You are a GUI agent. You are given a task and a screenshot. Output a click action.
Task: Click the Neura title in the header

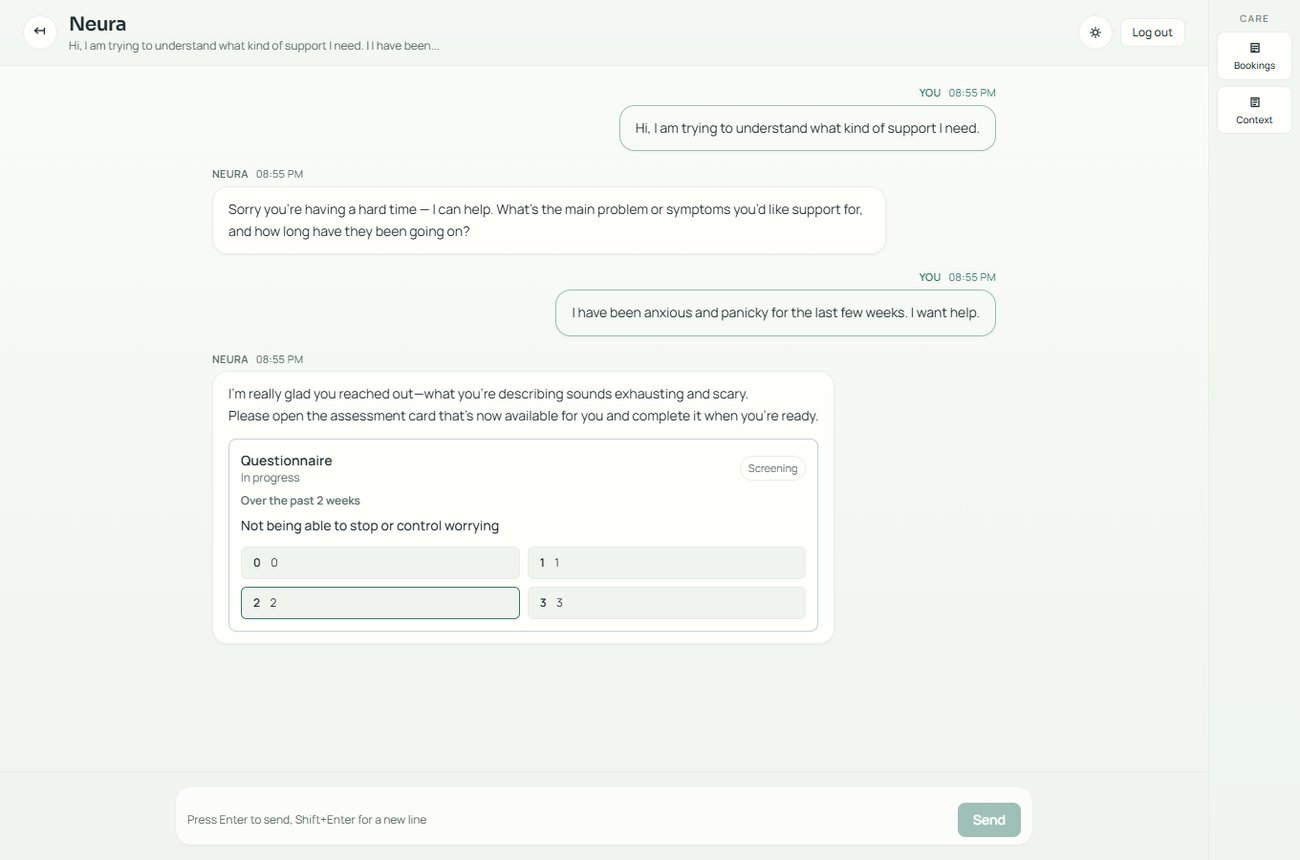click(97, 24)
